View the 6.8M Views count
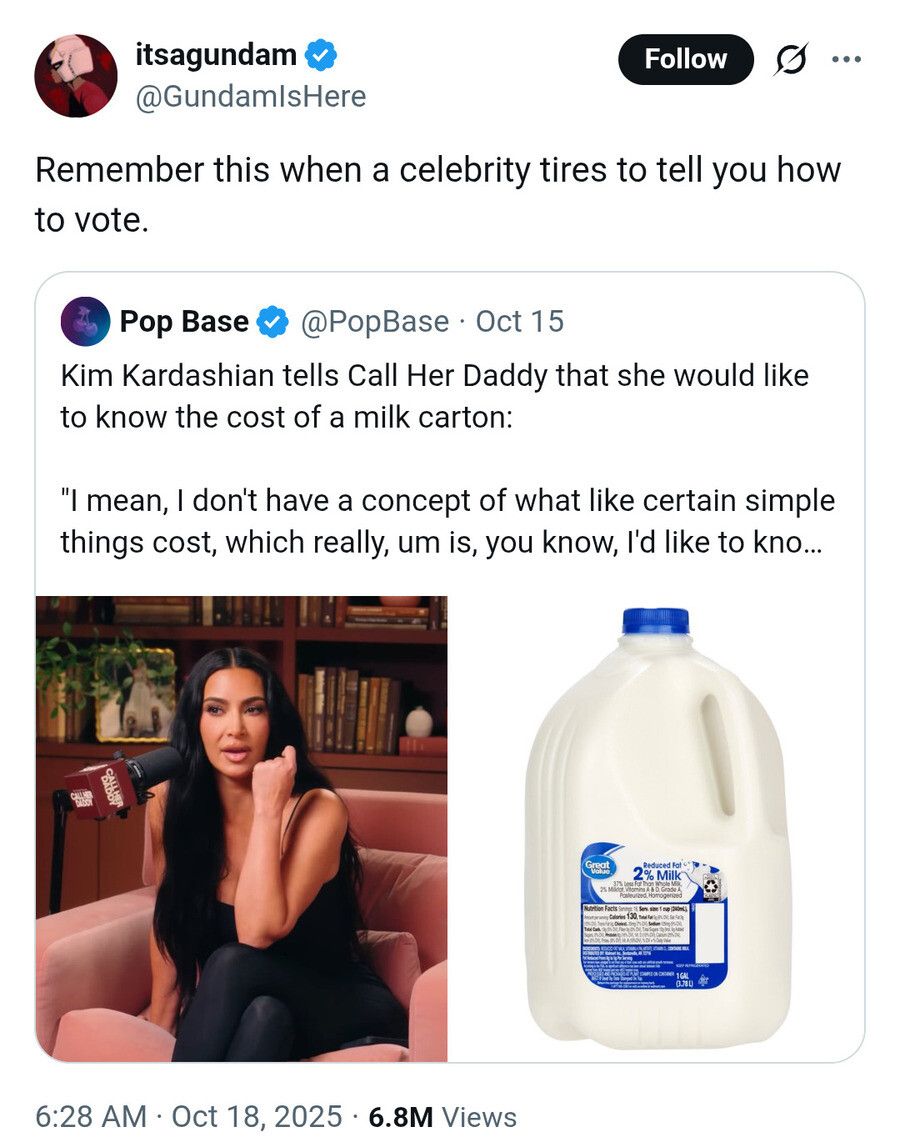Screen dimensions: 900x1147 pyautogui.click(x=442, y=1117)
